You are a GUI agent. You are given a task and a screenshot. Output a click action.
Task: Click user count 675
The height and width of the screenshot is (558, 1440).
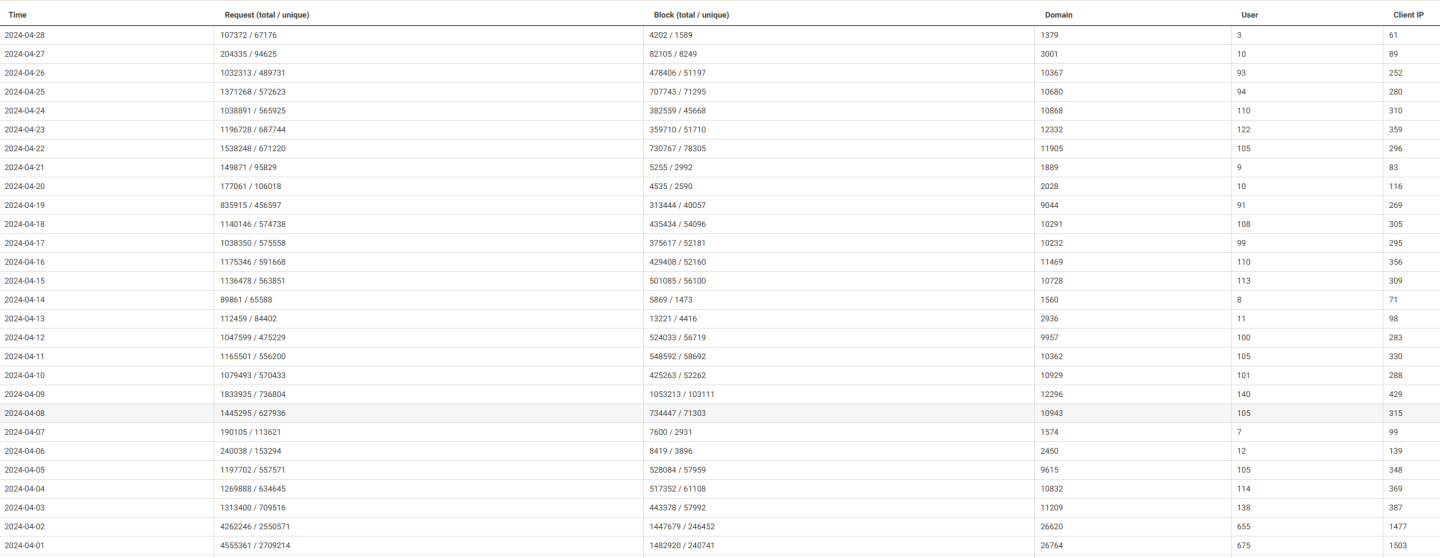coord(1247,545)
